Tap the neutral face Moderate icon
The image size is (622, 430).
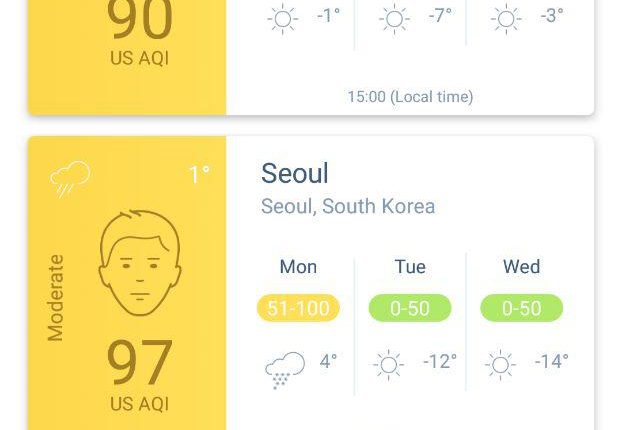click(x=140, y=263)
